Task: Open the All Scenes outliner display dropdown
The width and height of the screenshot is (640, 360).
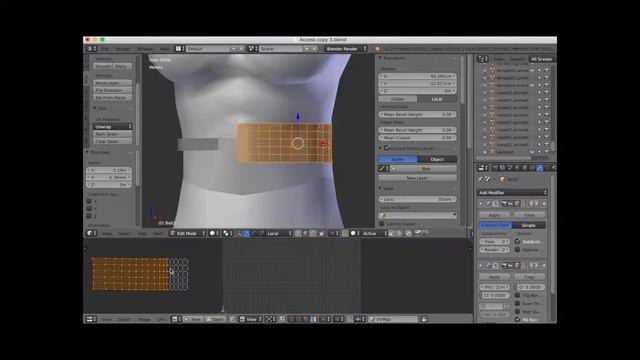Action: point(541,59)
